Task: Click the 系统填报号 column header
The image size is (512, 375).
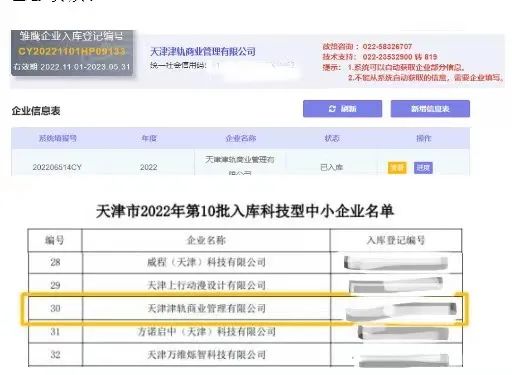Action: pos(58,138)
